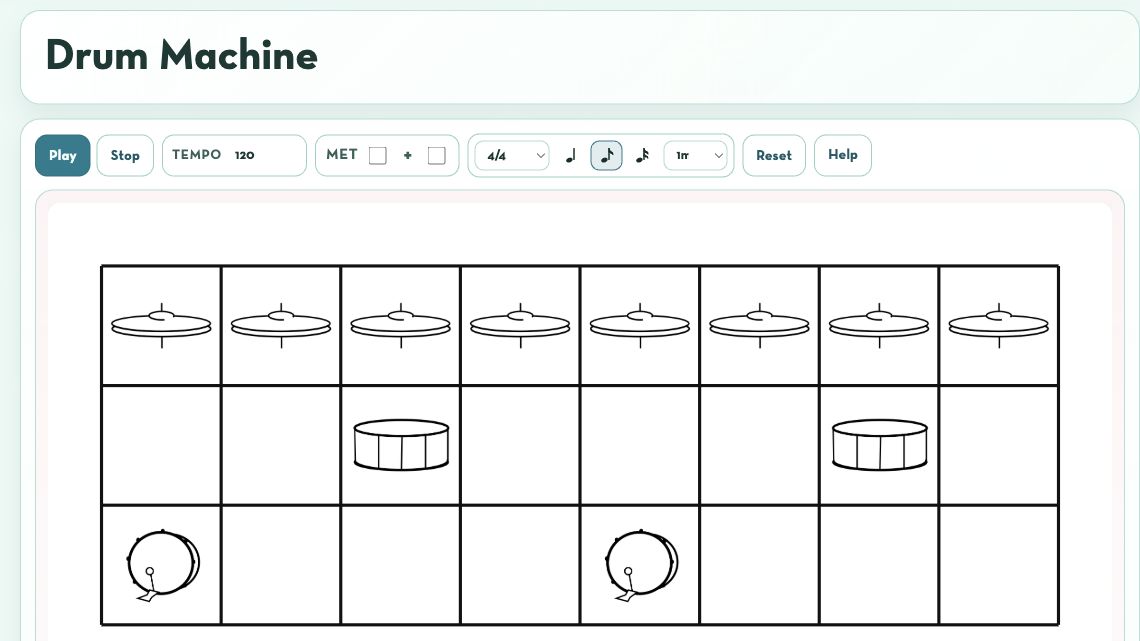Enable the MET metronome checkbox

coord(377,156)
